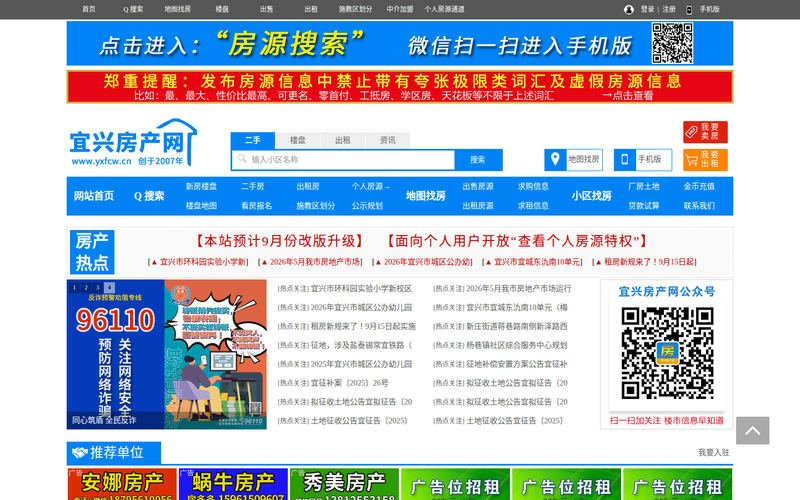Open 个人房源→ in the blue nav

point(371,187)
